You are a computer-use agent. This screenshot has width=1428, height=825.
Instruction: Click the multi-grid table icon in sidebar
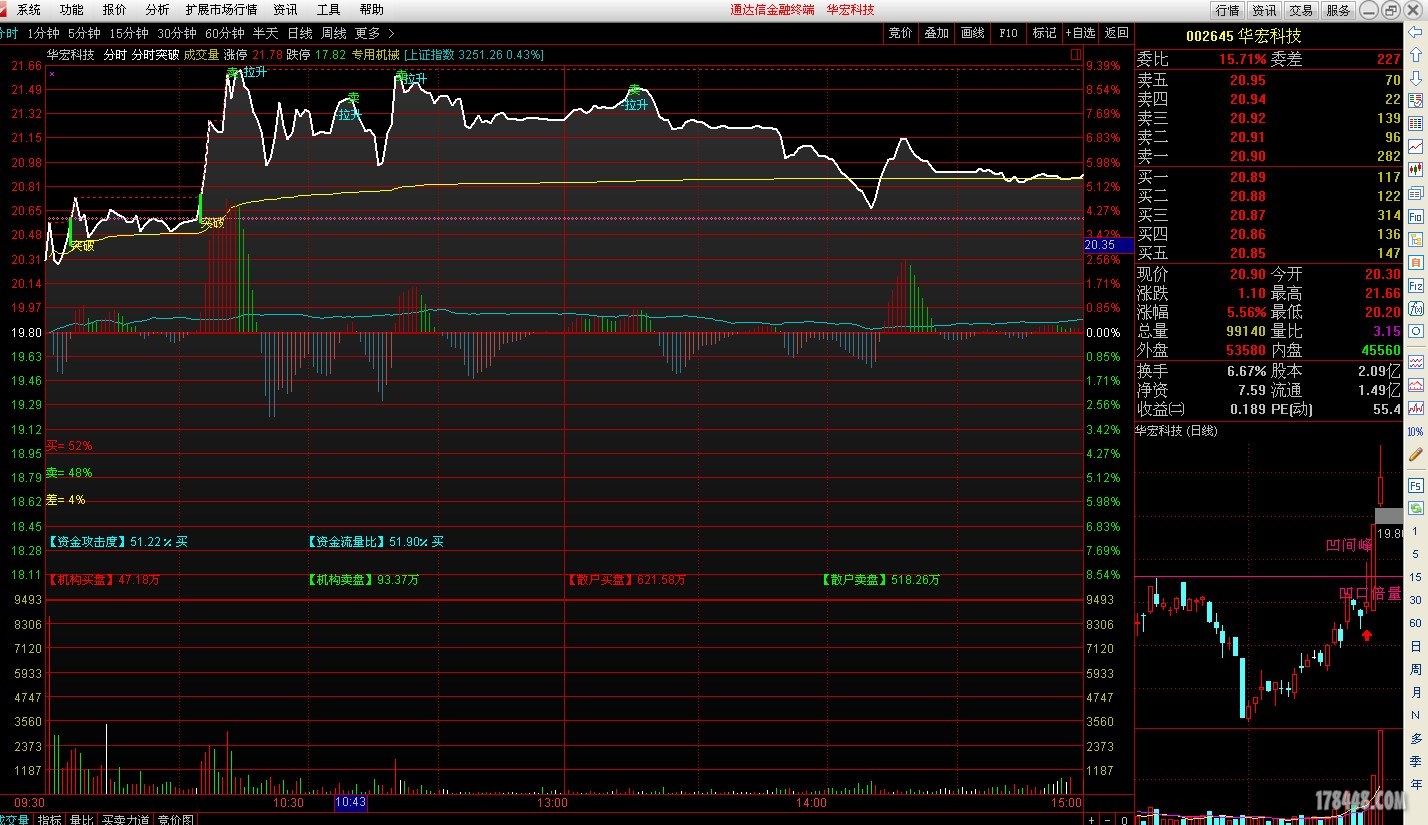[x=1416, y=123]
